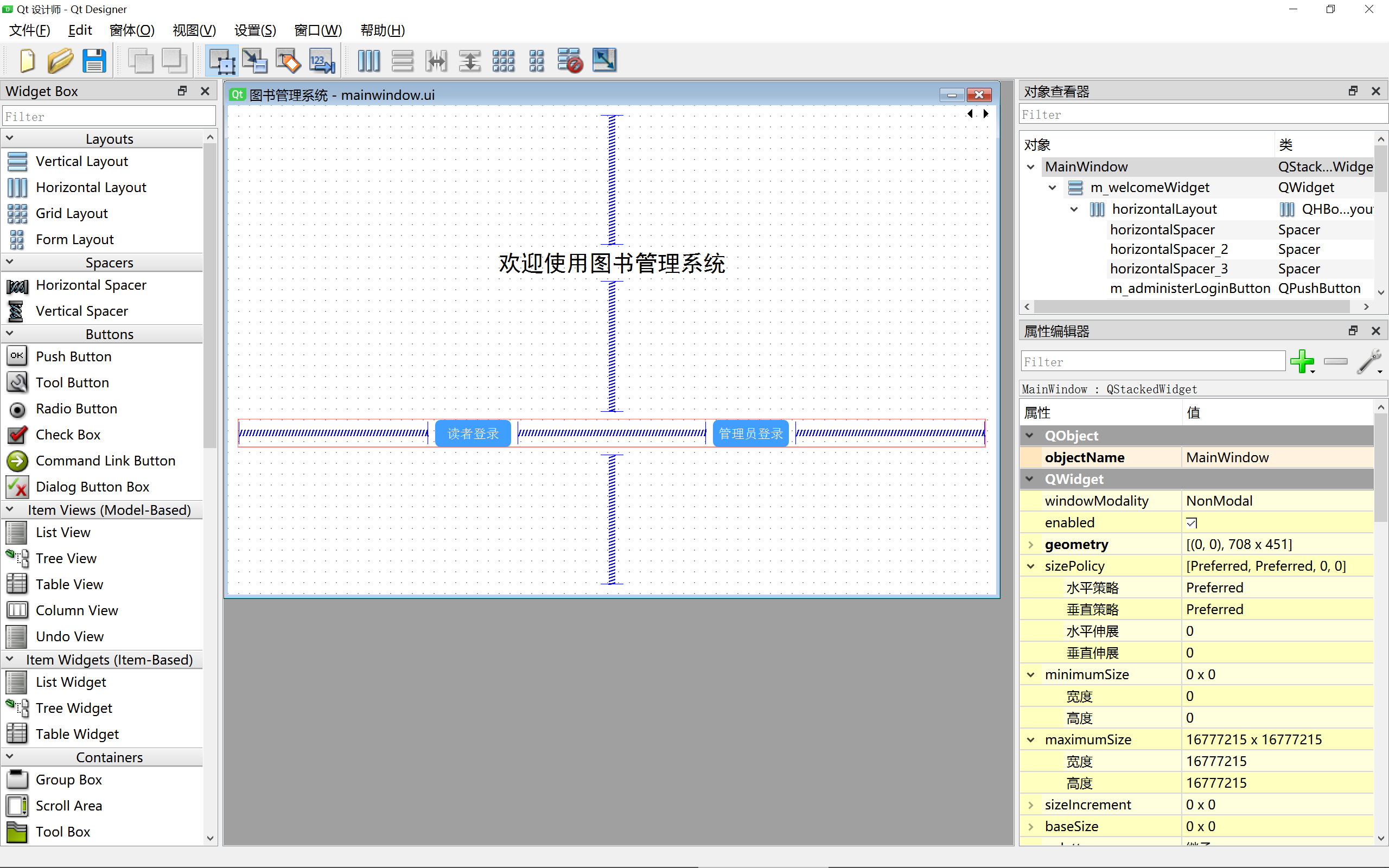Image resolution: width=1389 pixels, height=868 pixels.
Task: Click the Widget Box filter field
Action: pos(109,117)
